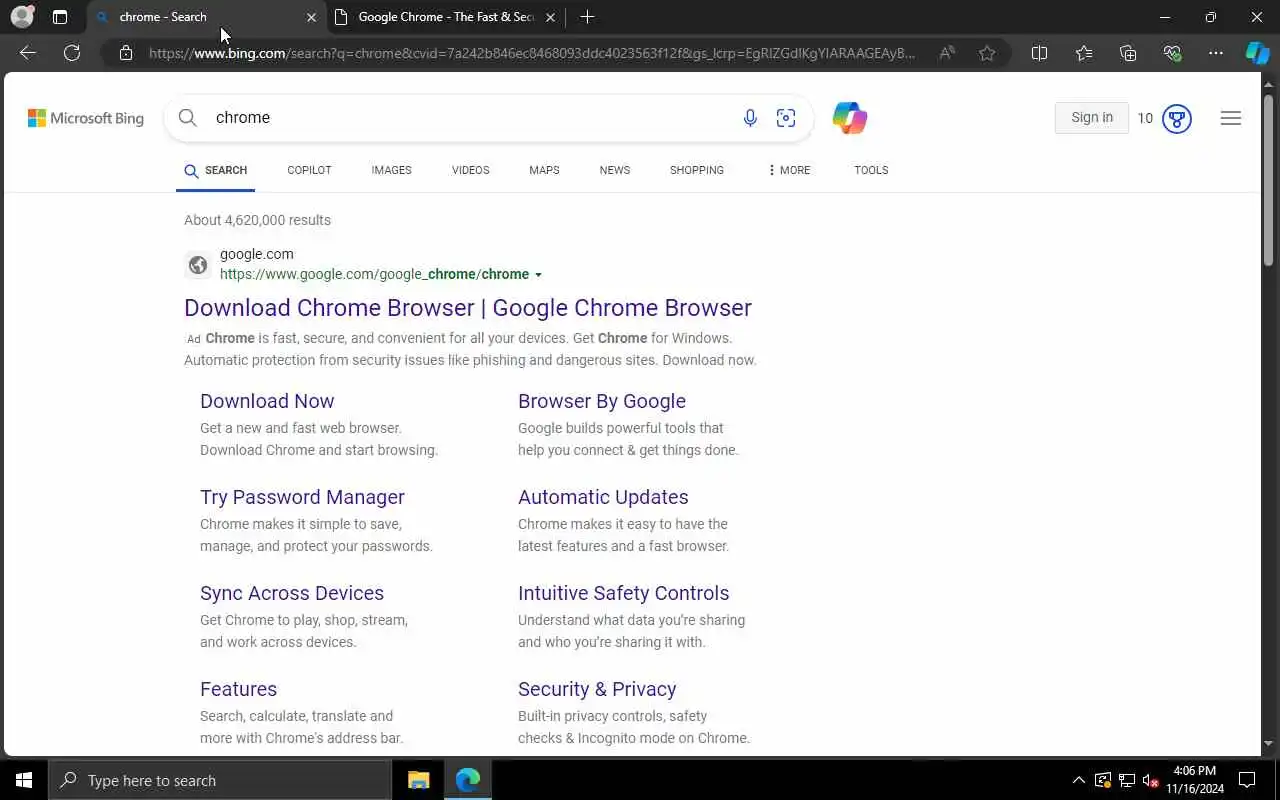Open the Browser essentials icon
1280x800 pixels.
coord(1172,53)
